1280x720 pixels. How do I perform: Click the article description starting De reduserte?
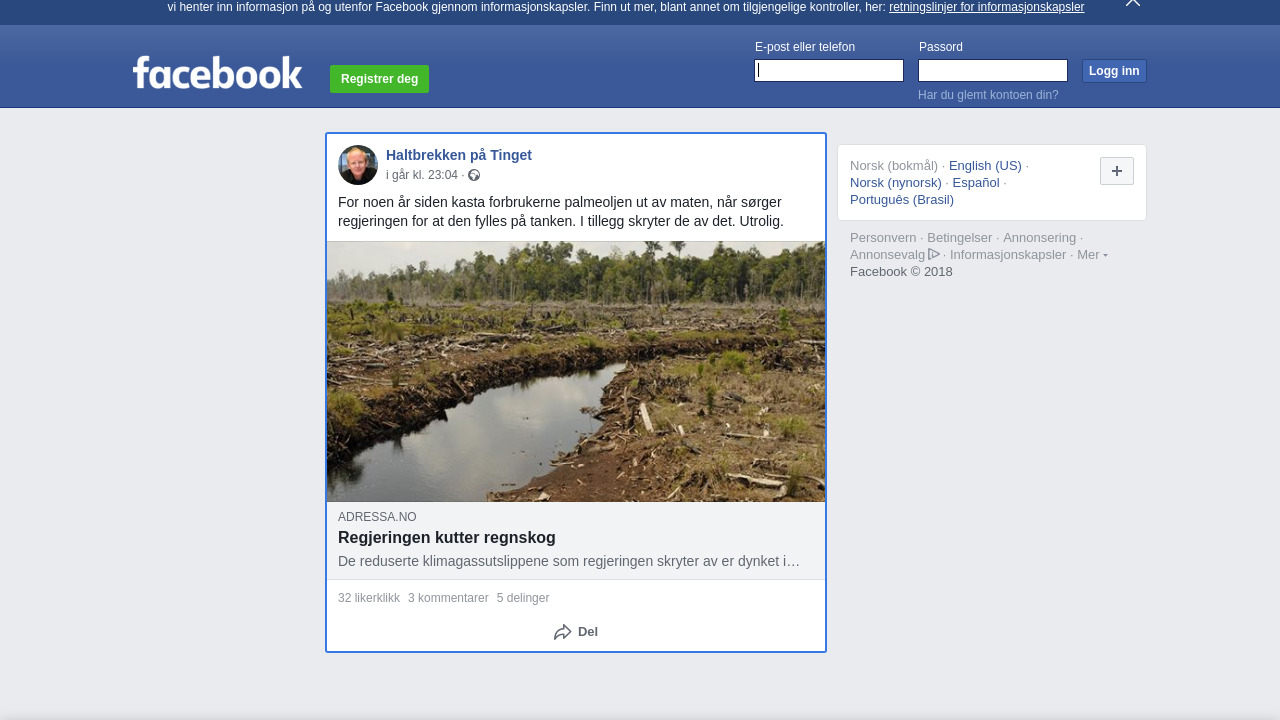(569, 561)
